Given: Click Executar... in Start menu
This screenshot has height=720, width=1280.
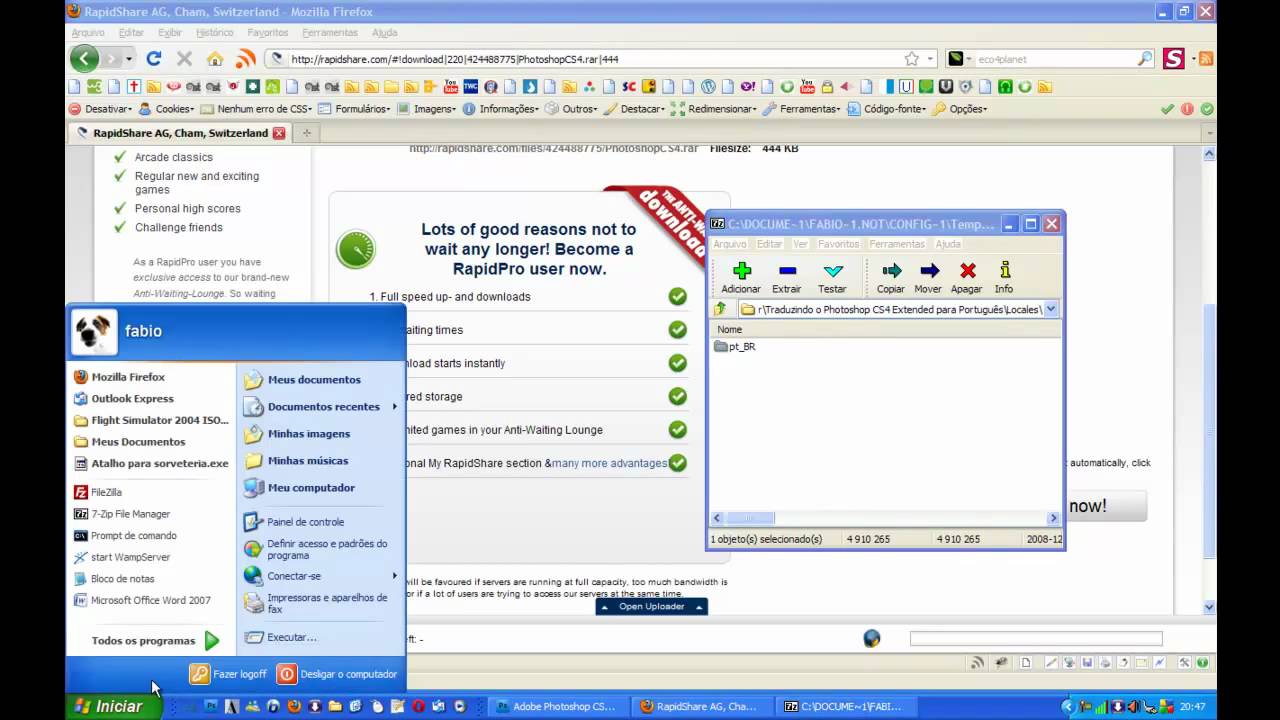Looking at the screenshot, I should click(281, 637).
